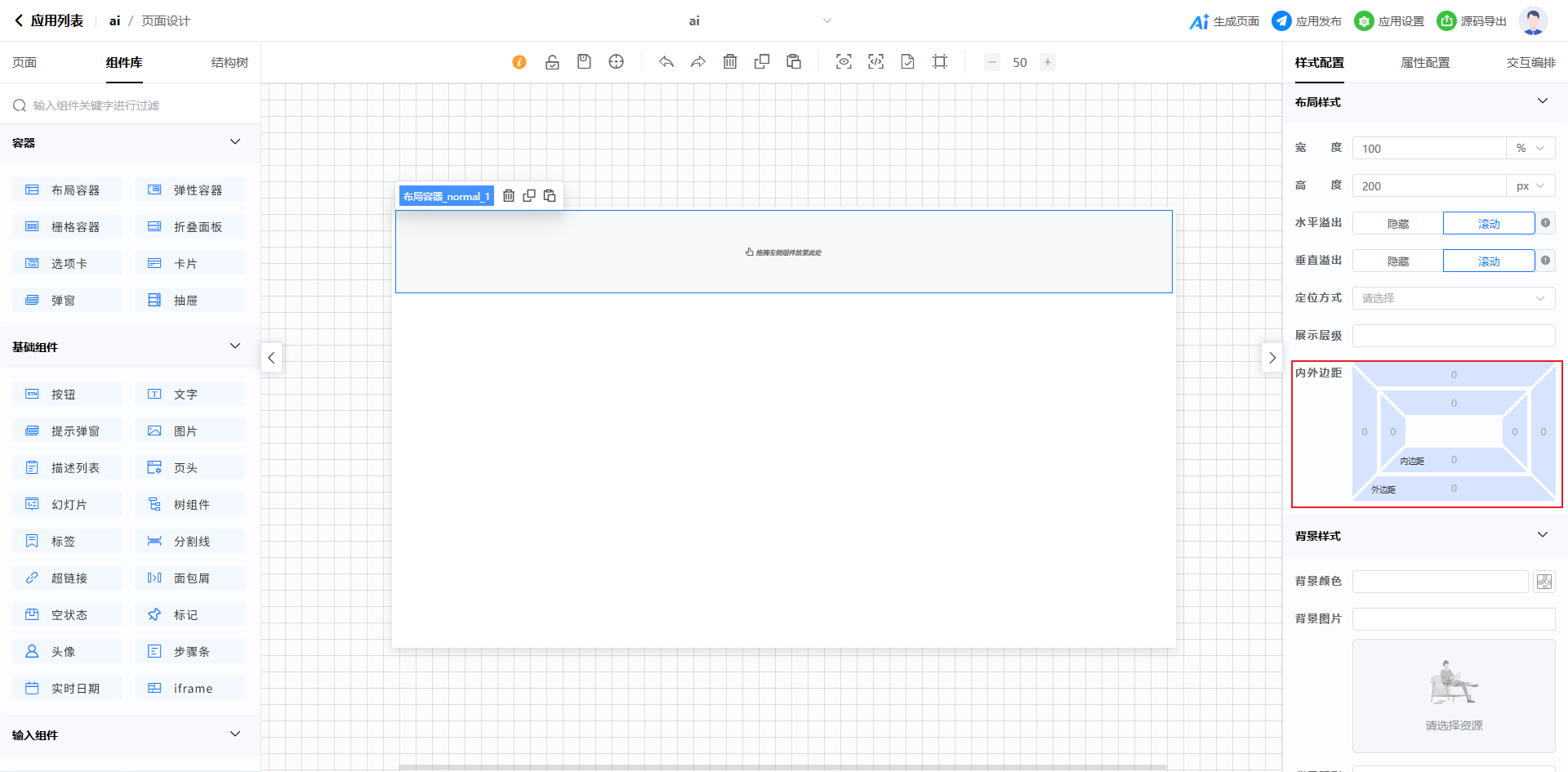Viewport: 1568px width, 772px height.
Task: Click the lock icon in the toolbar
Action: [552, 62]
